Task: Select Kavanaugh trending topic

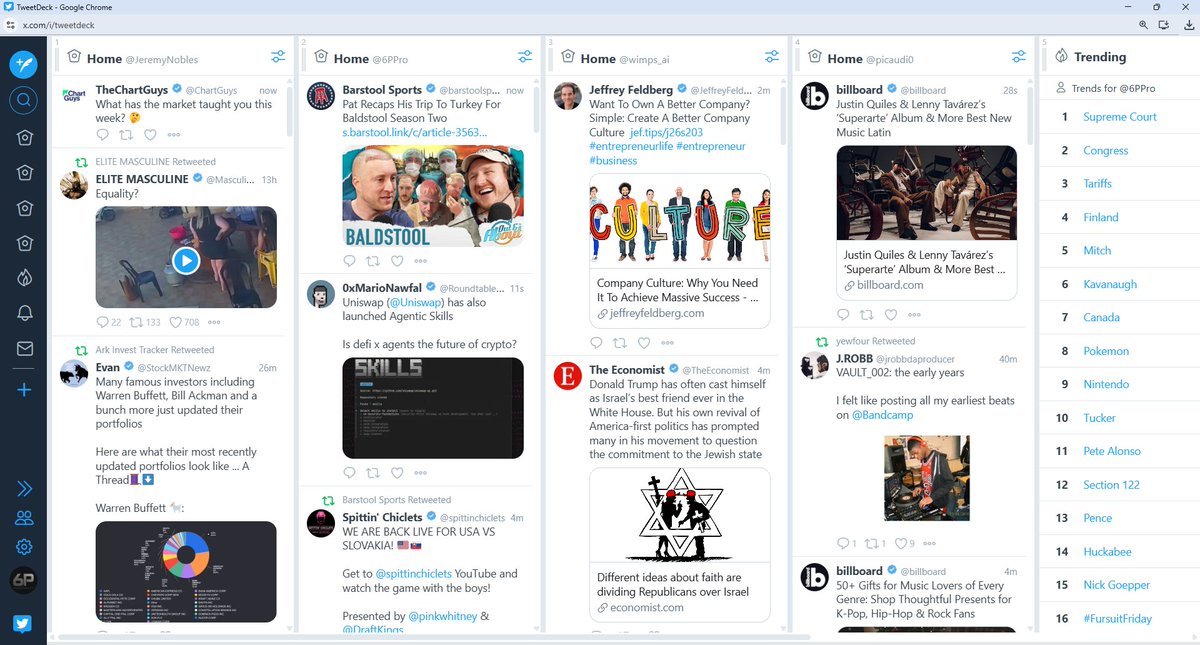Action: pyautogui.click(x=1109, y=284)
